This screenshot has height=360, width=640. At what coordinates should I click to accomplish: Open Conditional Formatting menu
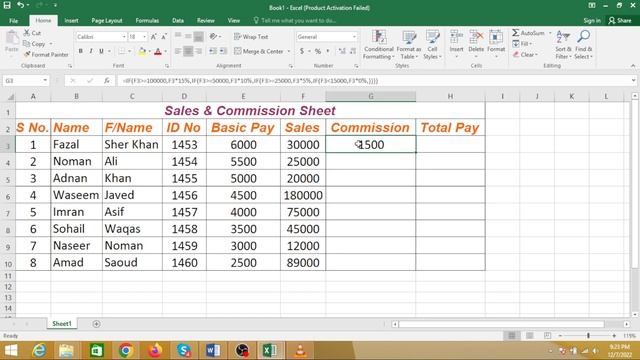click(379, 44)
